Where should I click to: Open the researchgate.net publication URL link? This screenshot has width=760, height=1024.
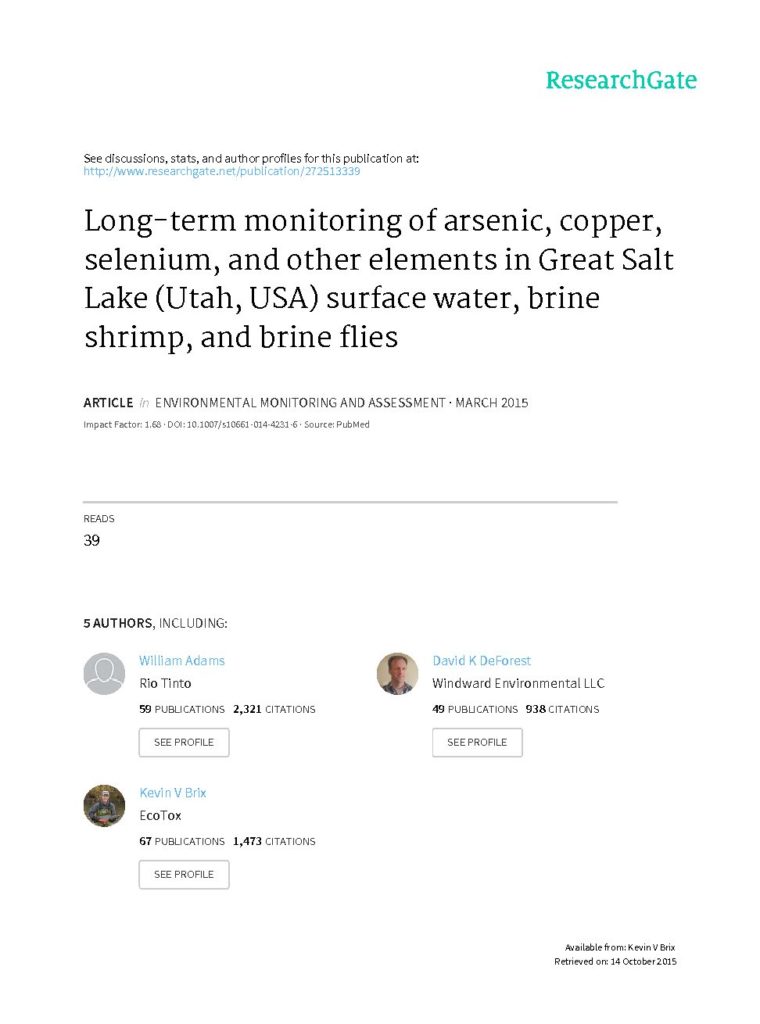221,171
